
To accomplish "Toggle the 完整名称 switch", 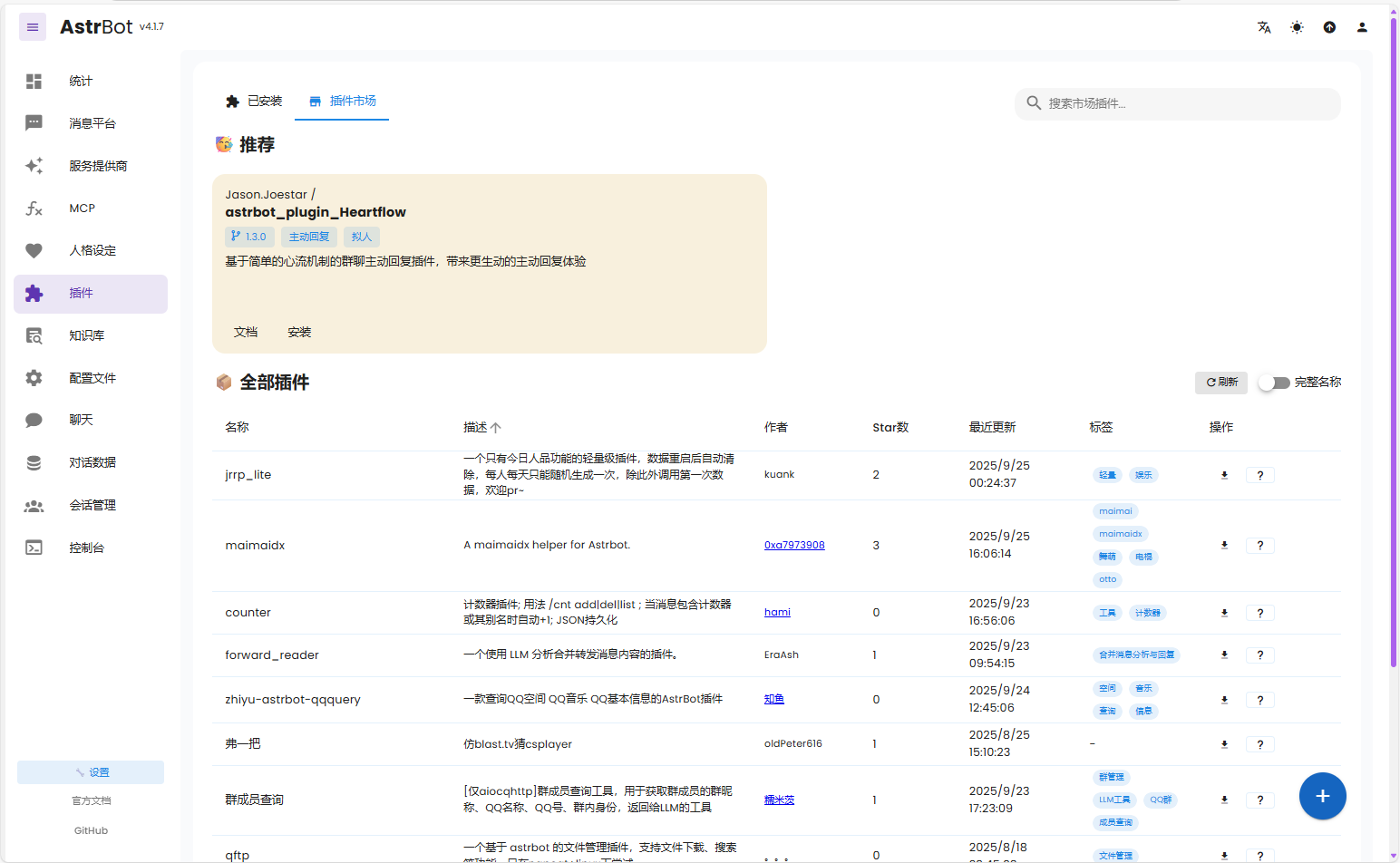I will click(1274, 383).
